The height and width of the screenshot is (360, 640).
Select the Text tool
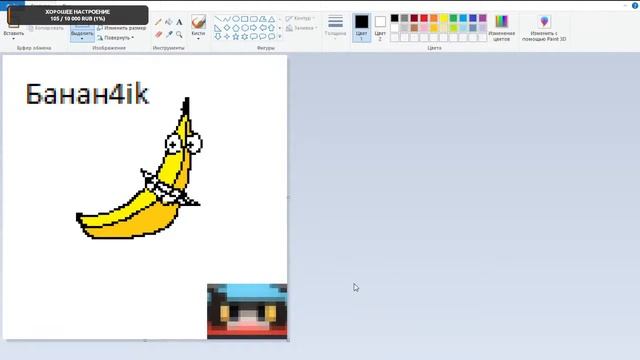(x=179, y=22)
